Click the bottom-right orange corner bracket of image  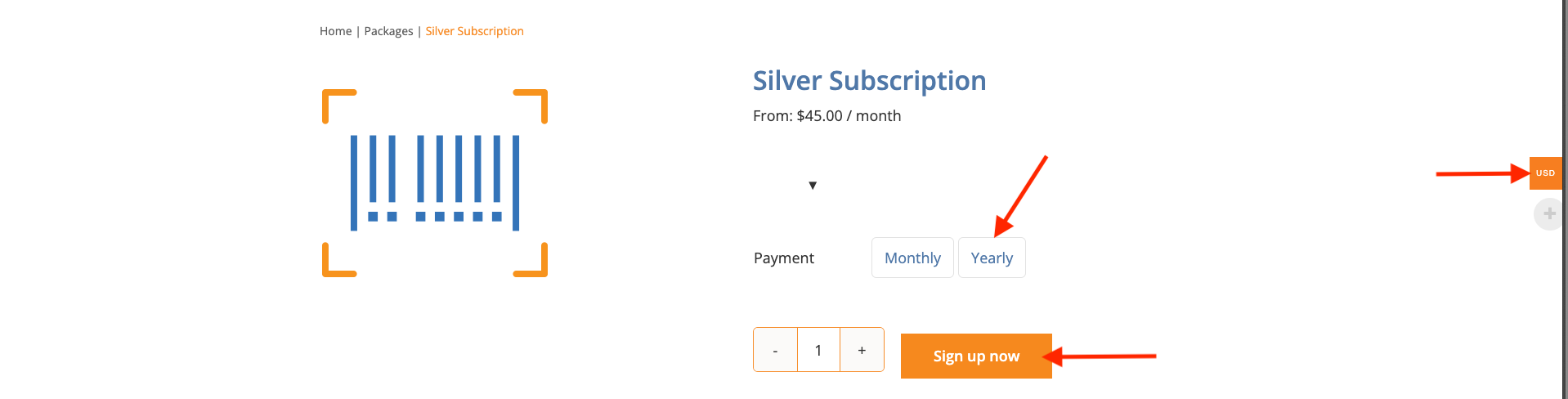(531, 260)
